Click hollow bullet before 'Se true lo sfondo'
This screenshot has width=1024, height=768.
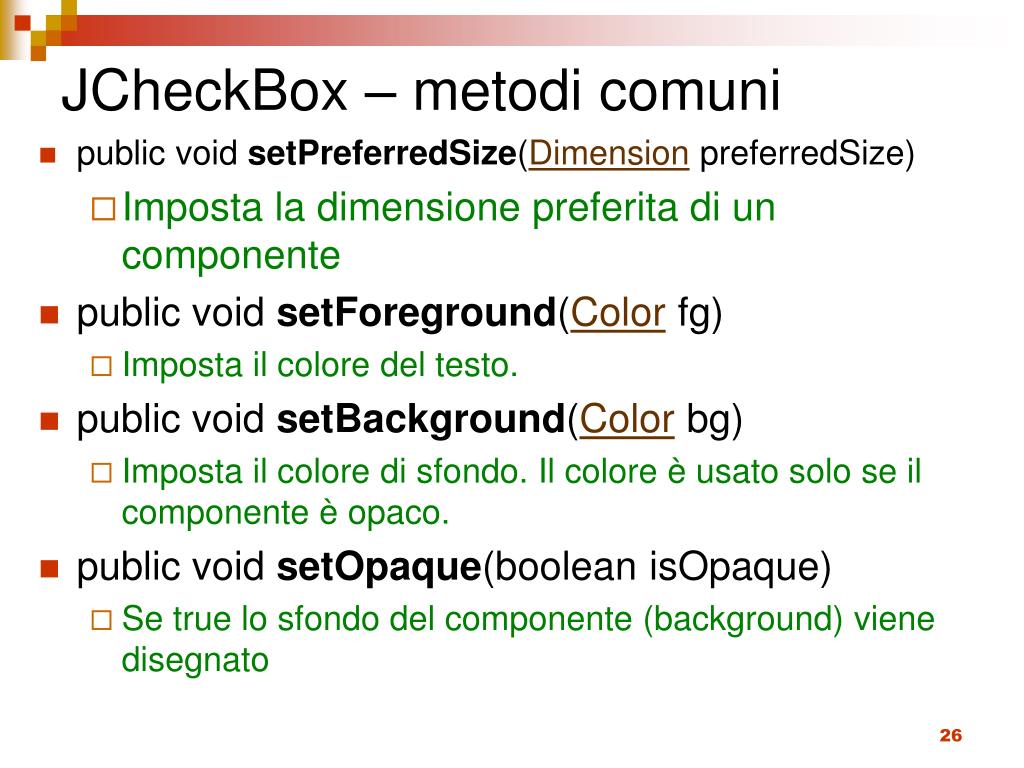(101, 621)
